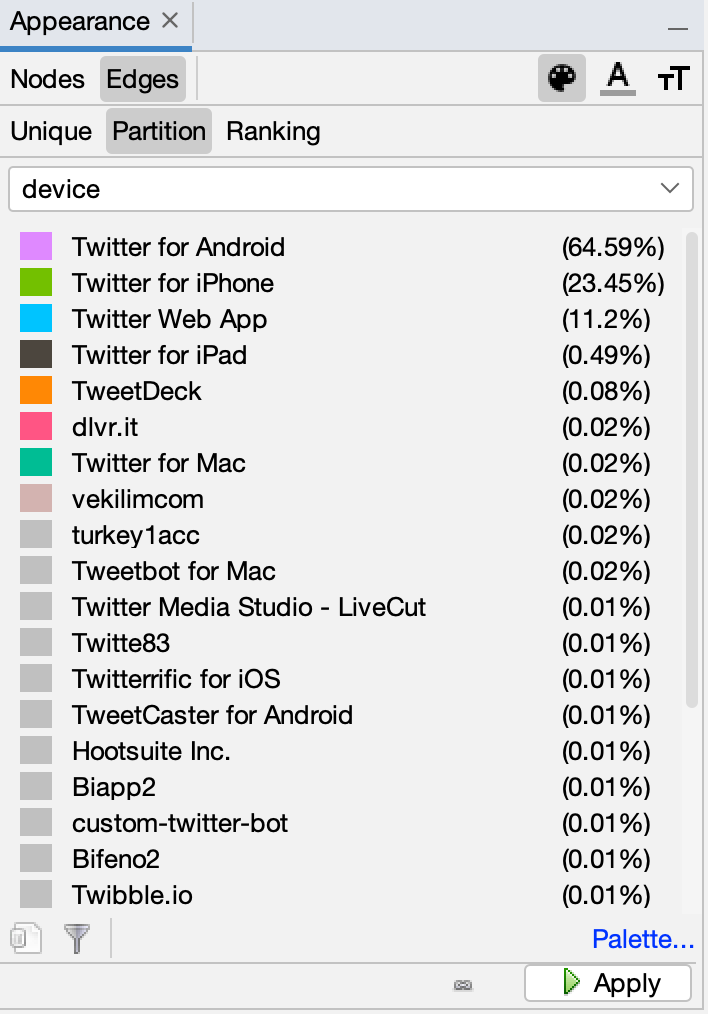
Task: Switch to Nodes element toggle
Action: click(48, 79)
